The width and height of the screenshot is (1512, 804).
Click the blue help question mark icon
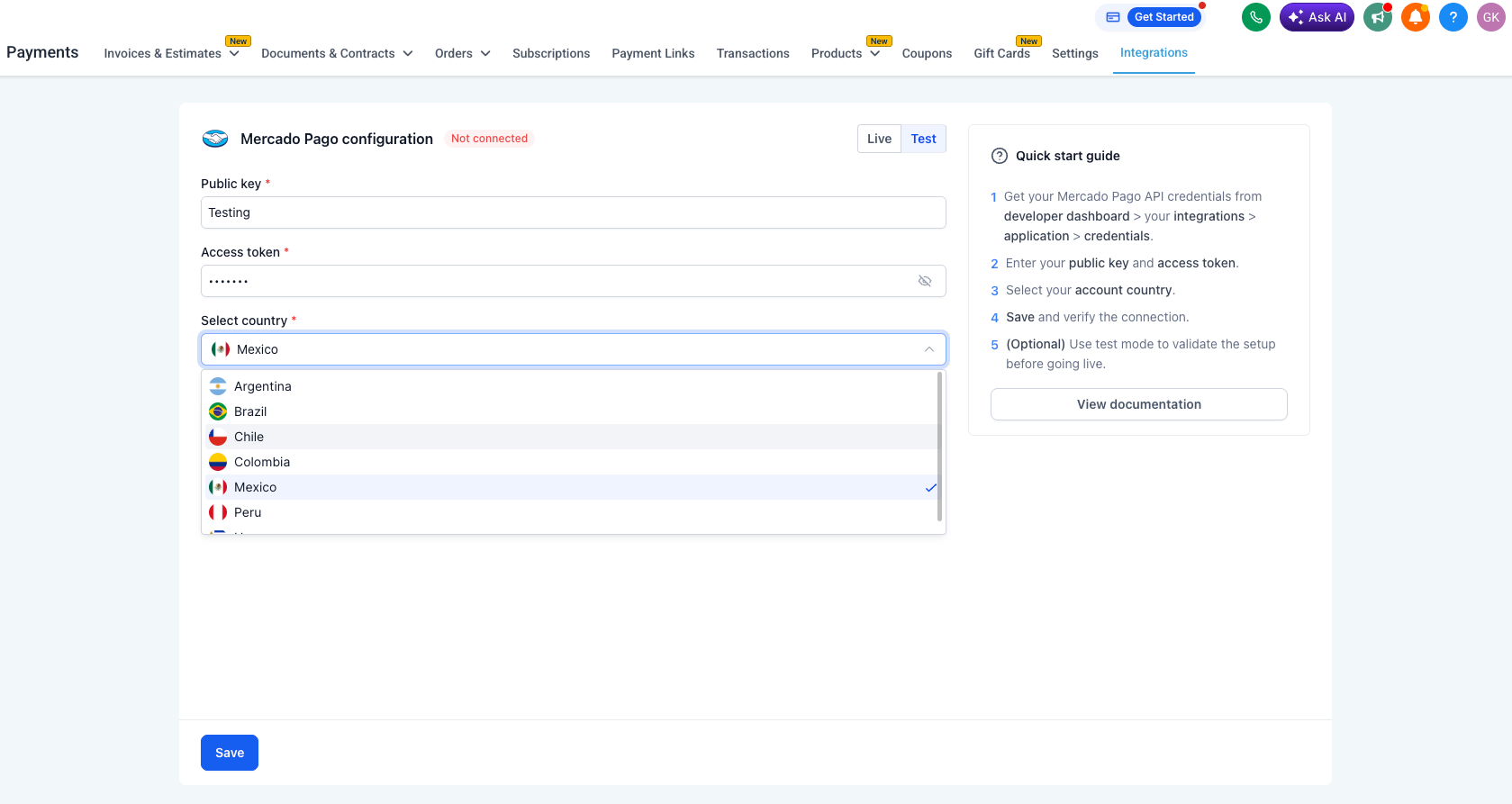click(1453, 17)
